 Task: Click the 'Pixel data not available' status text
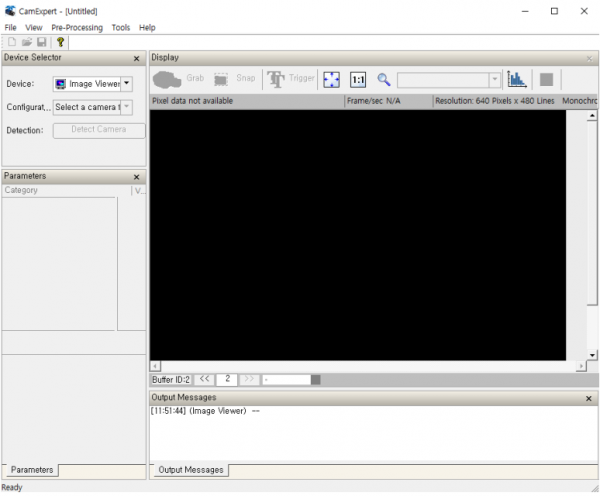pyautogui.click(x=192, y=101)
